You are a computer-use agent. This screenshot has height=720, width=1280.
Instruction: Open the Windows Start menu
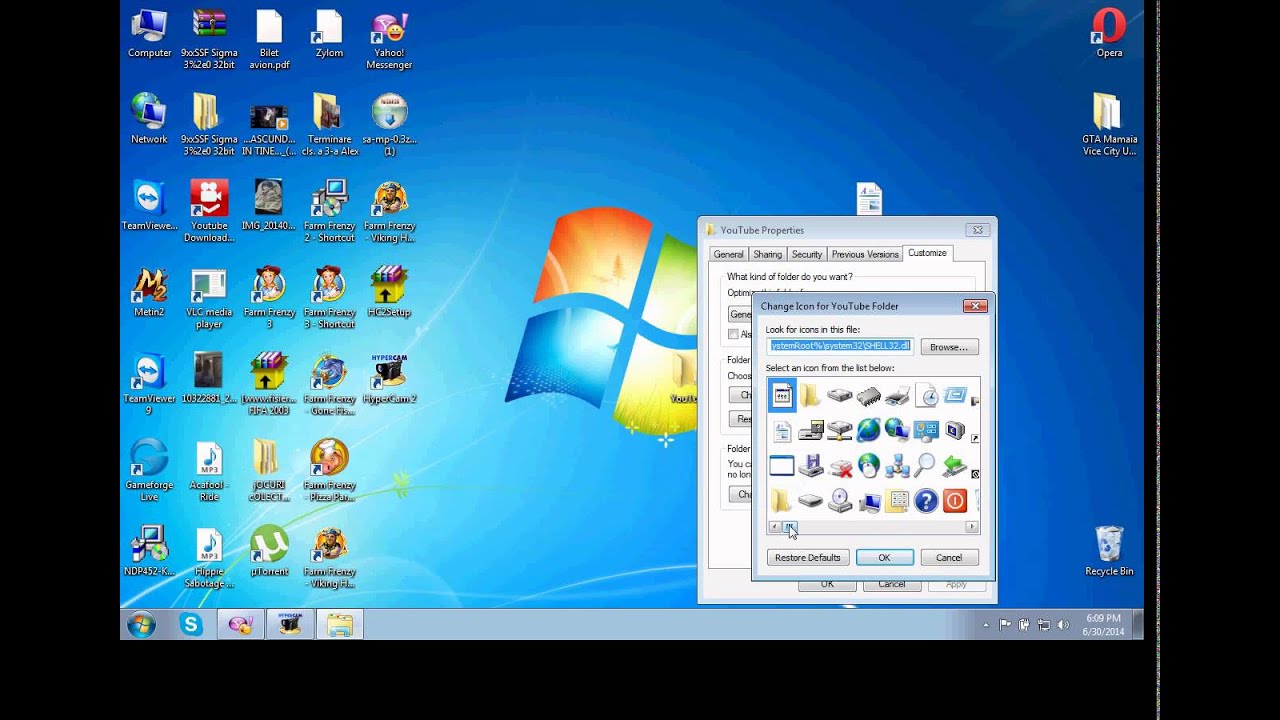pyautogui.click(x=141, y=625)
